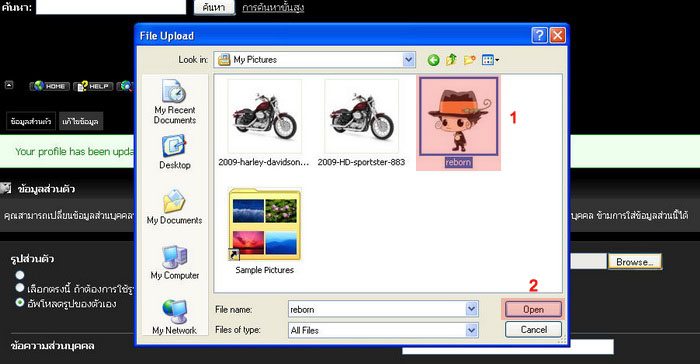Click the HOME icon button

tap(50, 86)
